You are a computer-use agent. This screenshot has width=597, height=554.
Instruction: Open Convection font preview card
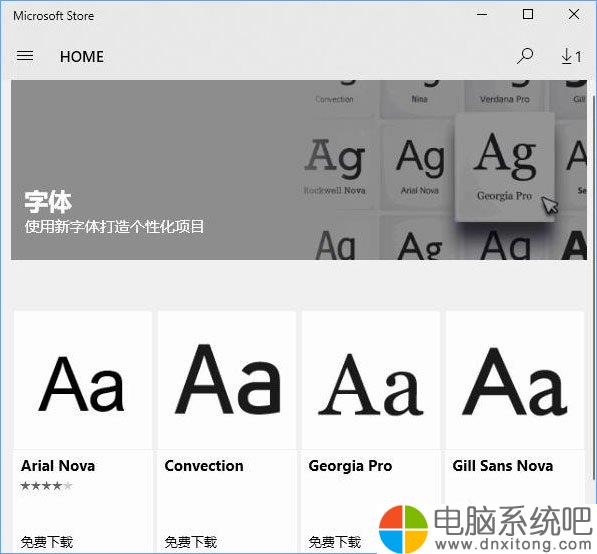coord(227,380)
